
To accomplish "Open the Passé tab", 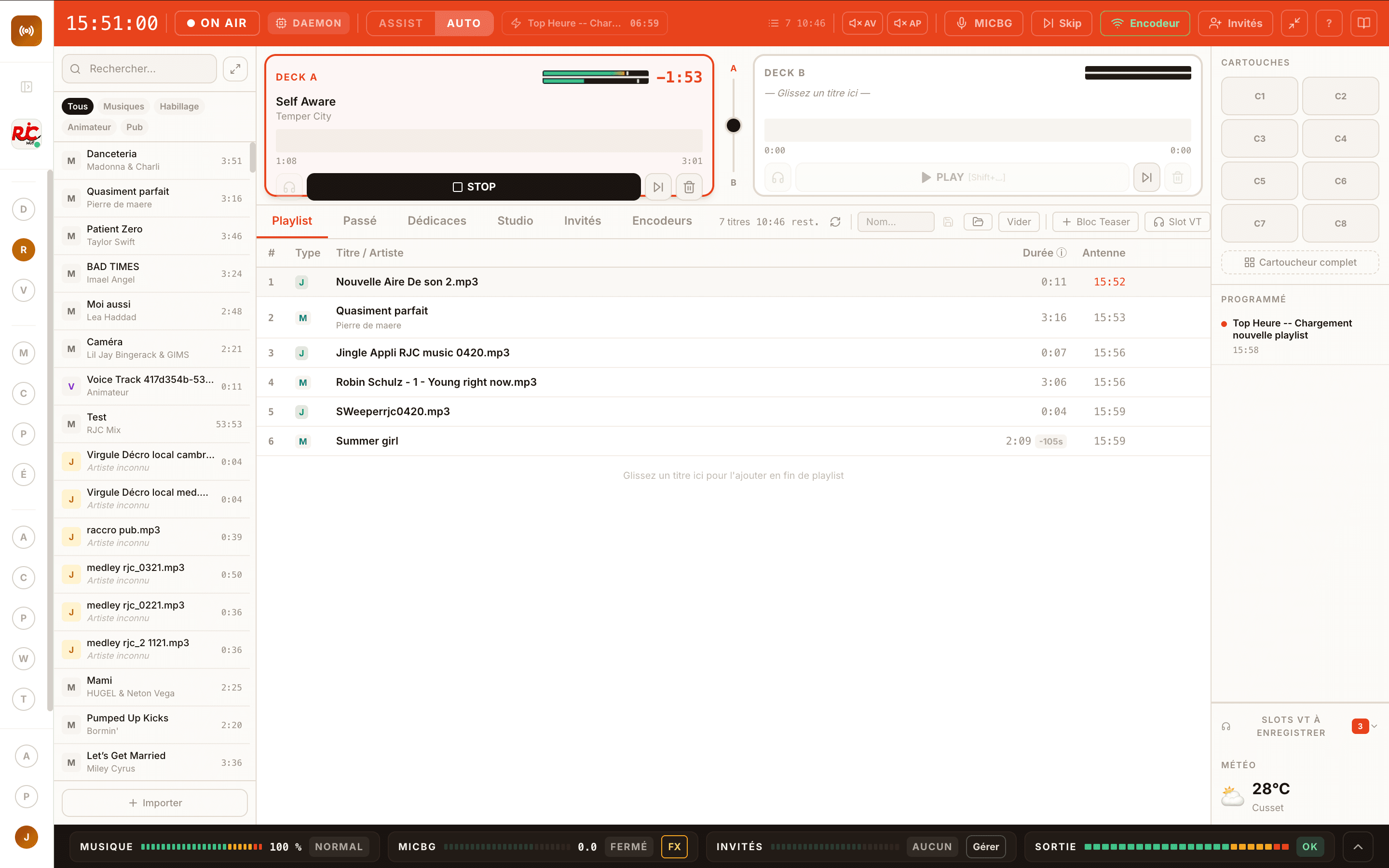I will click(360, 221).
